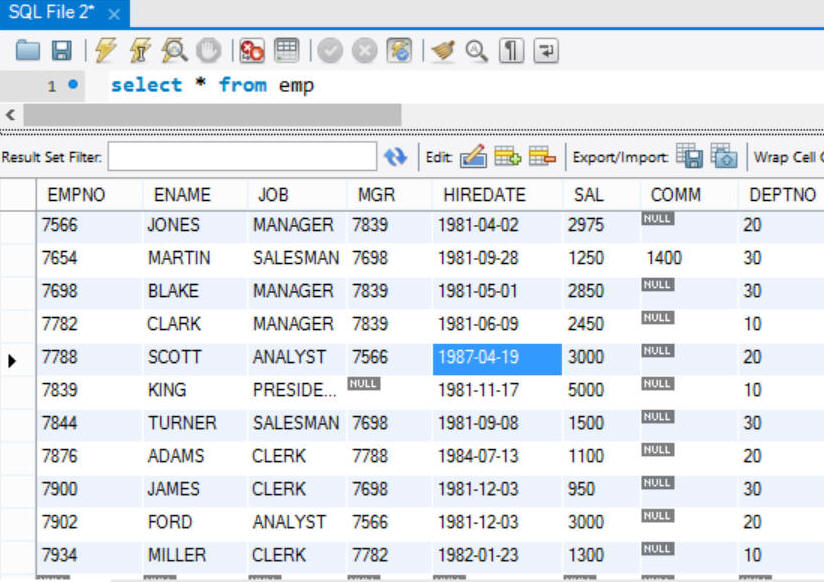Select the highlighted cell 1987-04-19

[497, 359]
